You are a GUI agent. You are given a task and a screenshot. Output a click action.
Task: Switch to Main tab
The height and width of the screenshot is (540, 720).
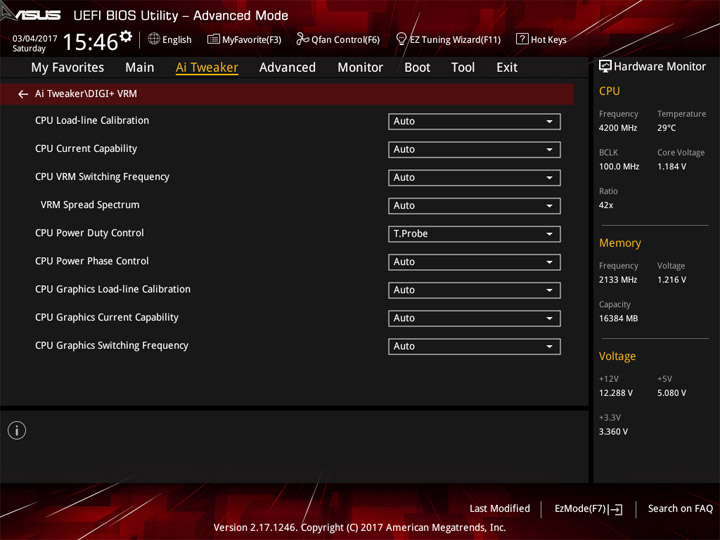pyautogui.click(x=140, y=68)
